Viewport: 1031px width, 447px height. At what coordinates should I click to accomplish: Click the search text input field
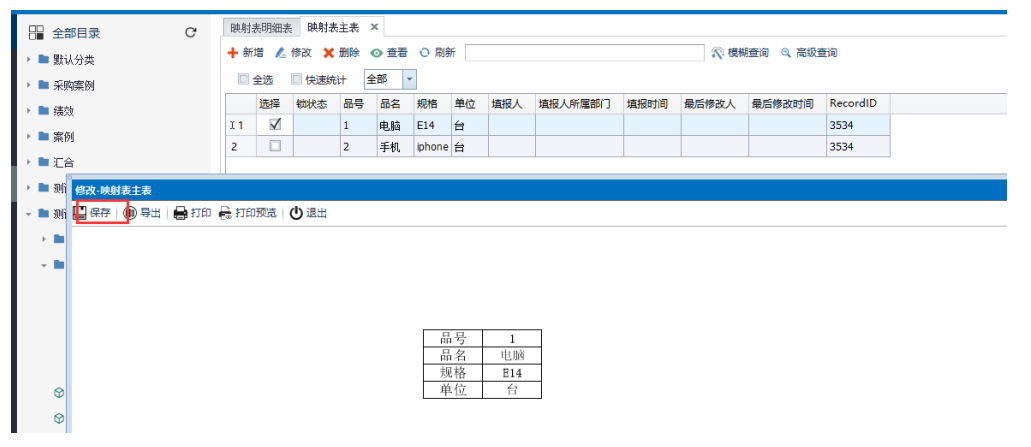pos(583,53)
